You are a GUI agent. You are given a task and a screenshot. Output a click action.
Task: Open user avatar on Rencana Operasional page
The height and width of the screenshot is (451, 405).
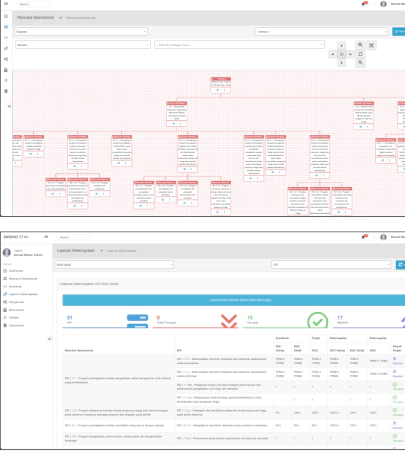(x=383, y=4)
